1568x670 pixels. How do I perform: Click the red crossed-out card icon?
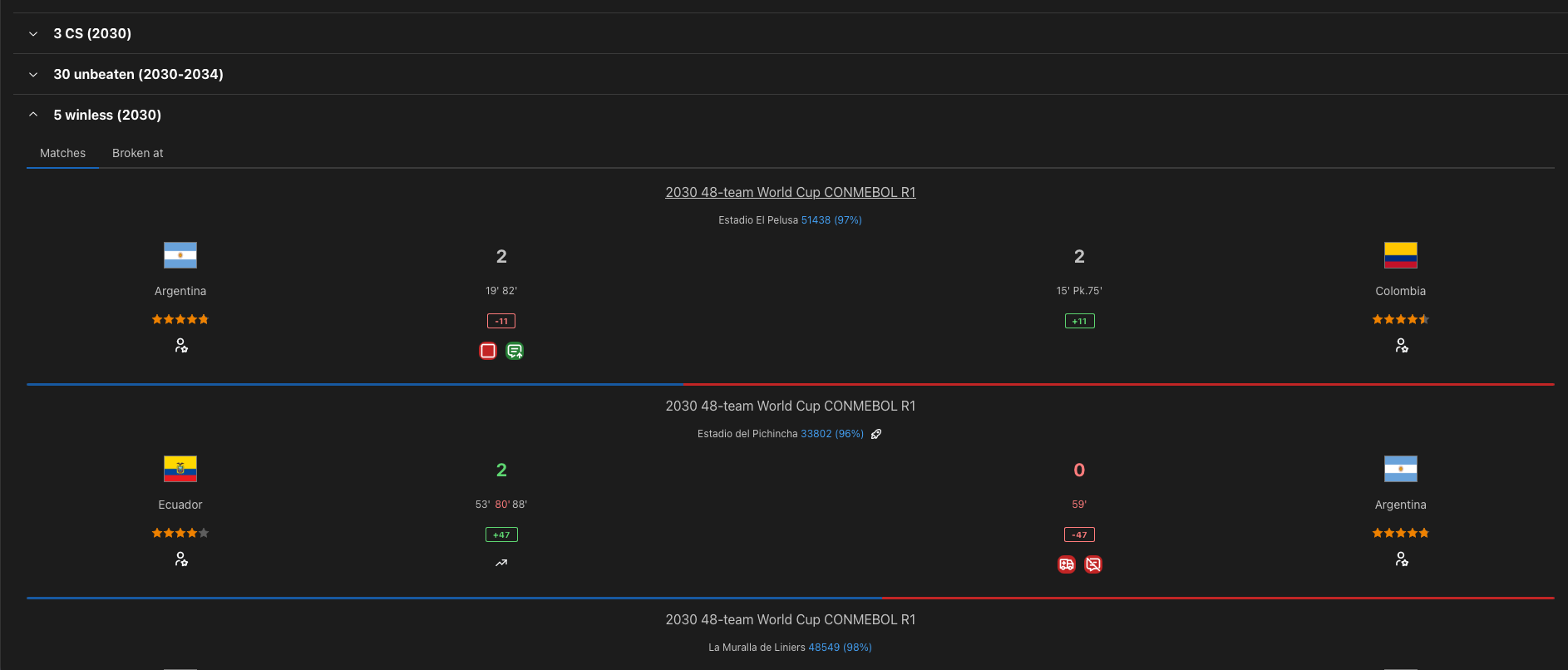(x=1093, y=564)
